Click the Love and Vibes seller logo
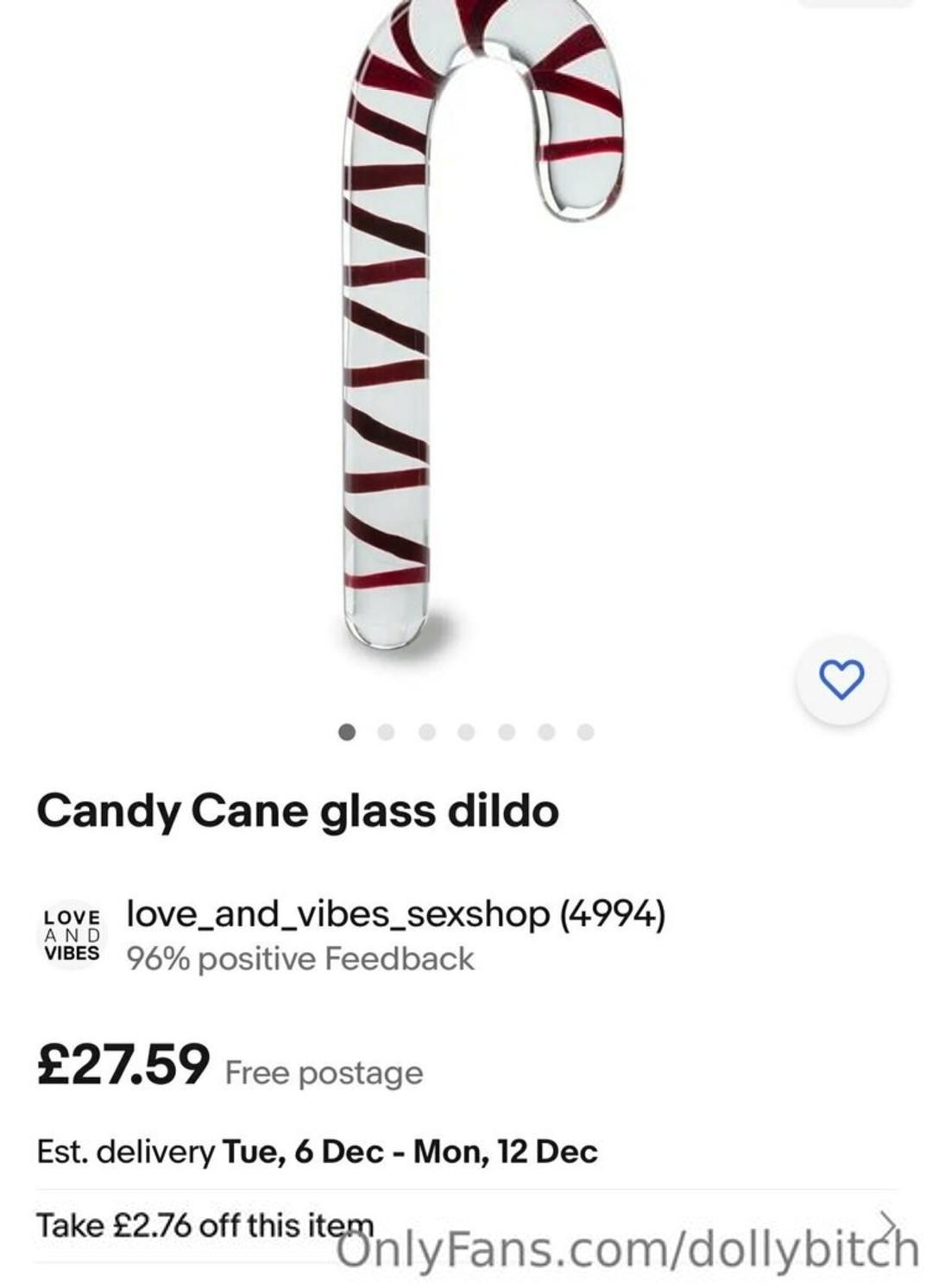The width and height of the screenshot is (932, 1288). click(72, 935)
